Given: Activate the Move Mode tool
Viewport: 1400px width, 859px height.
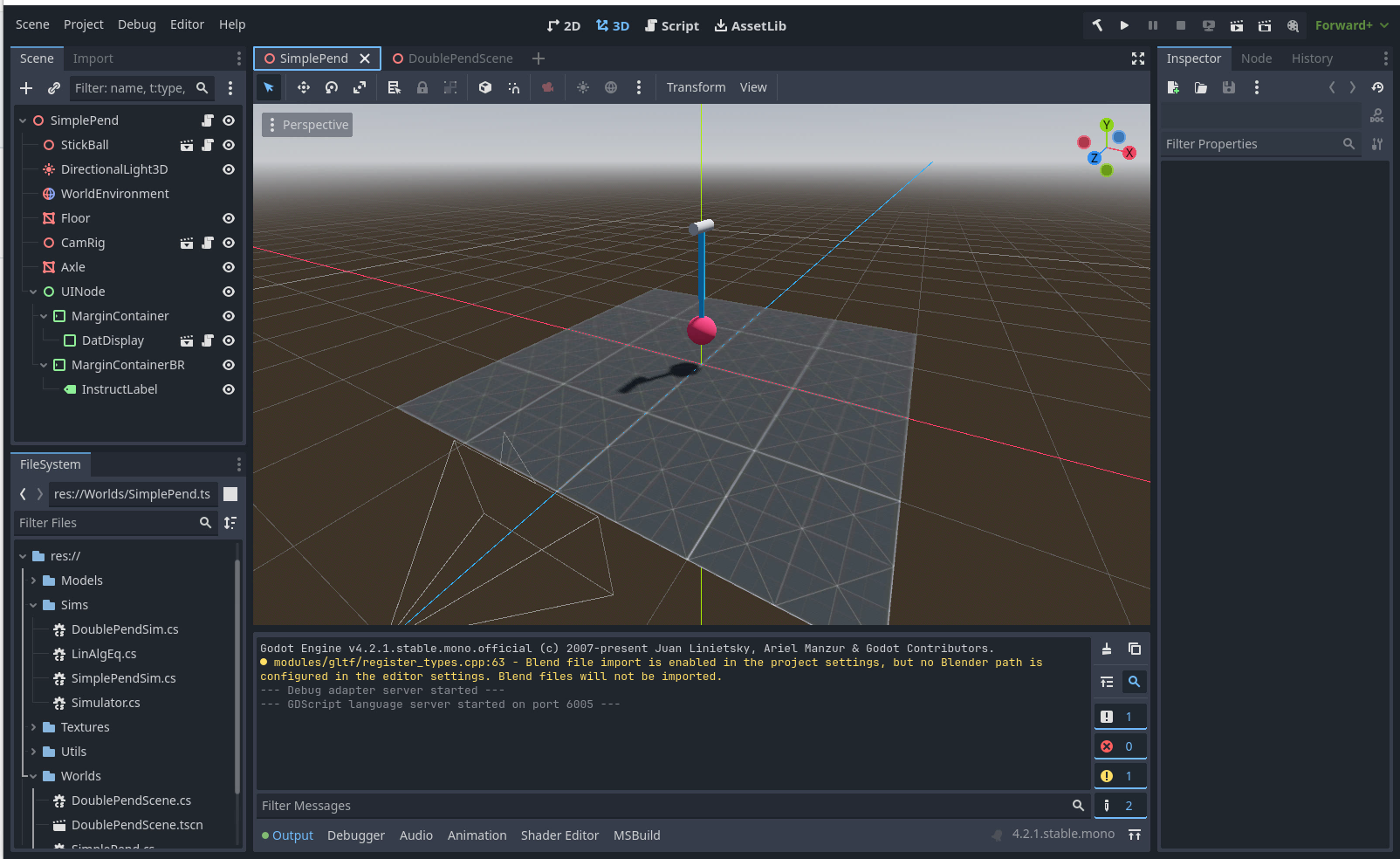Looking at the screenshot, I should [x=304, y=87].
